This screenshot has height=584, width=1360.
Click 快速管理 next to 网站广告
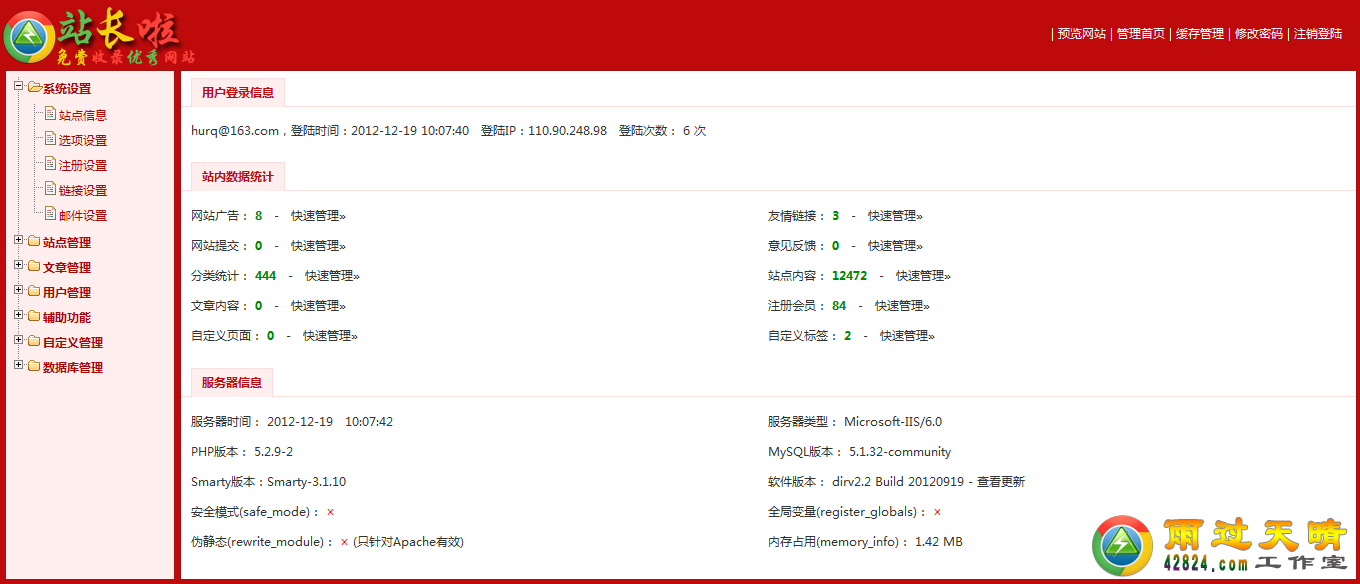point(318,215)
